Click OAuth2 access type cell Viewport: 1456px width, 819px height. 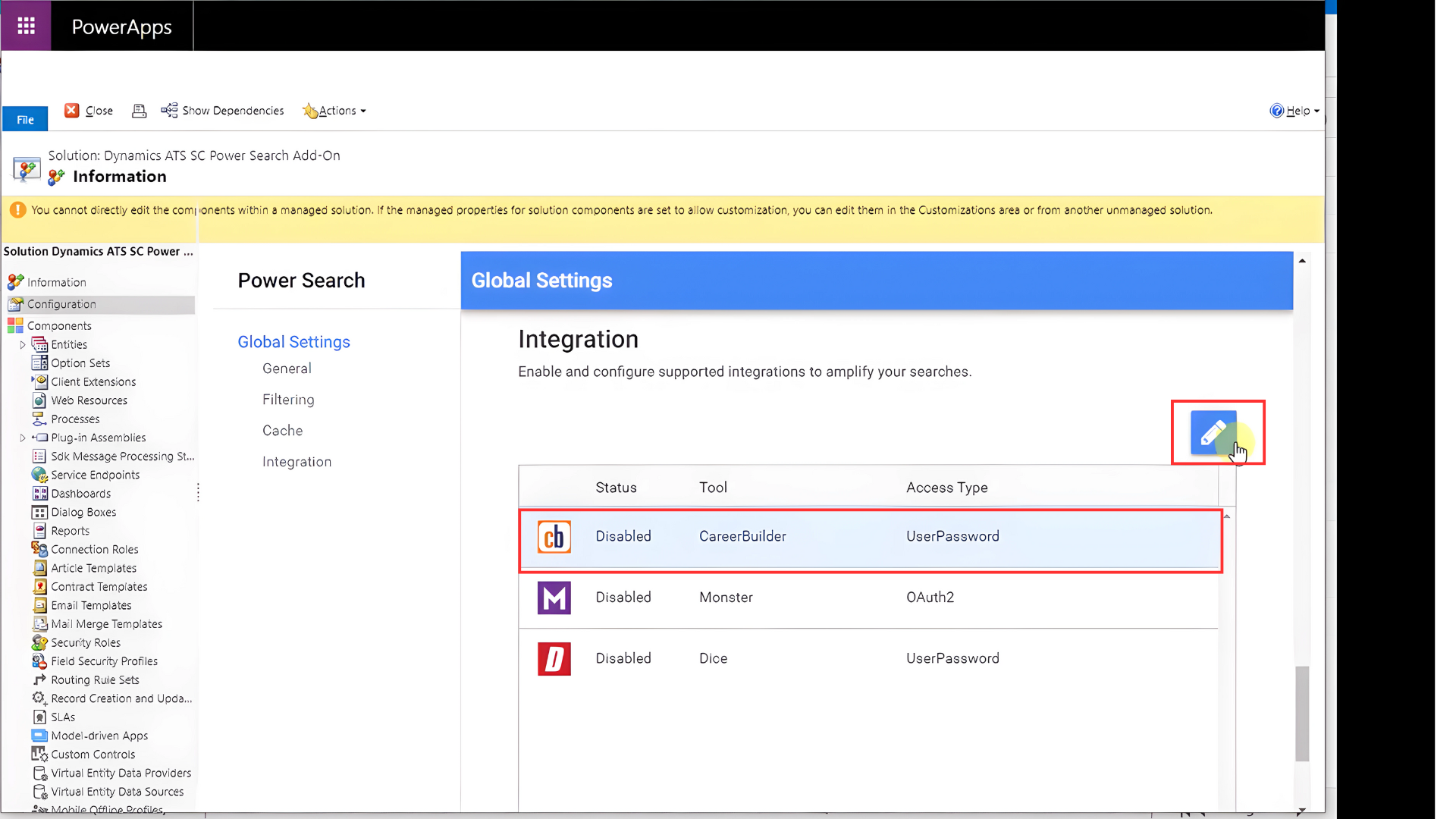[930, 598]
